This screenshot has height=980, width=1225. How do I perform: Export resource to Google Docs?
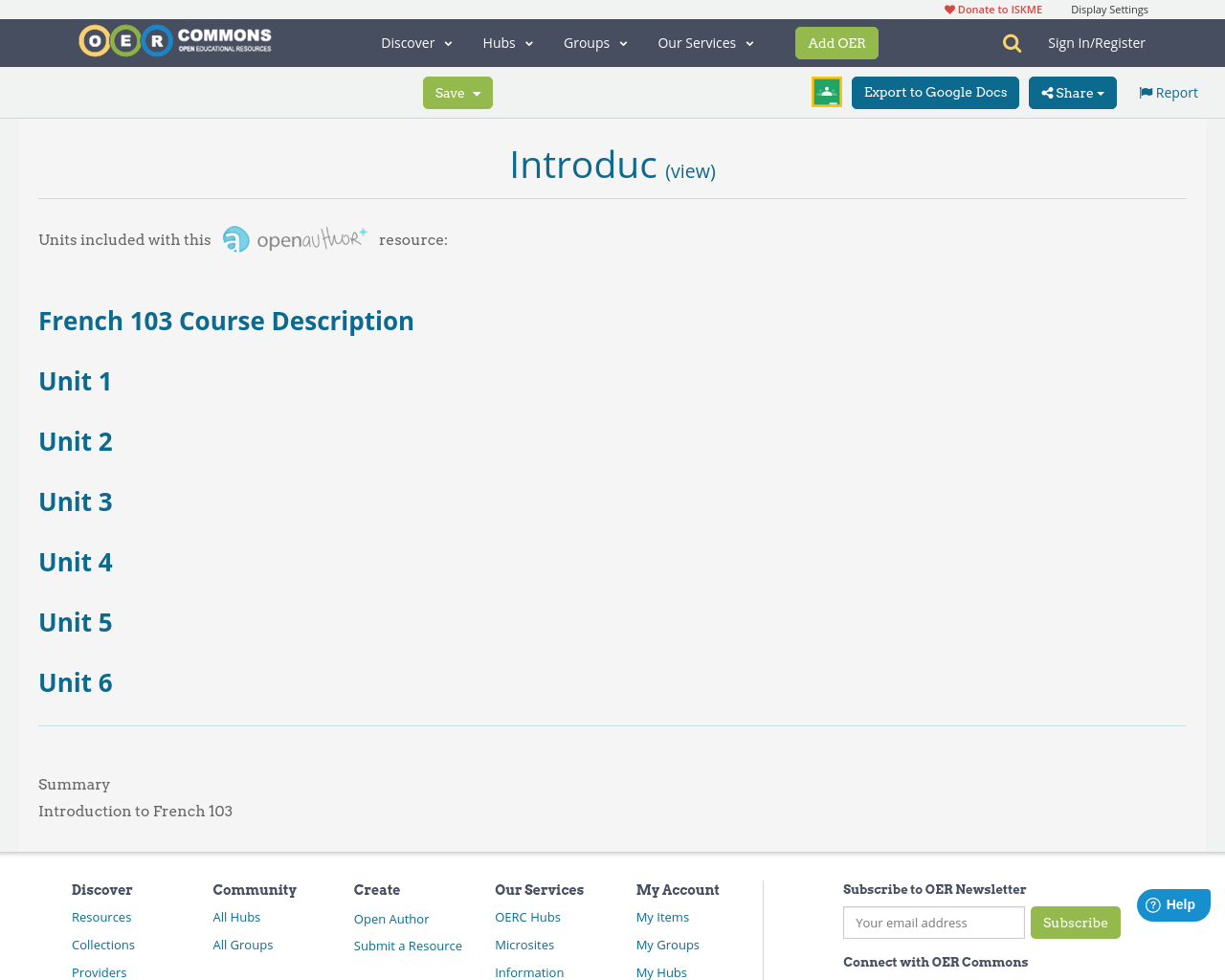pos(935,93)
